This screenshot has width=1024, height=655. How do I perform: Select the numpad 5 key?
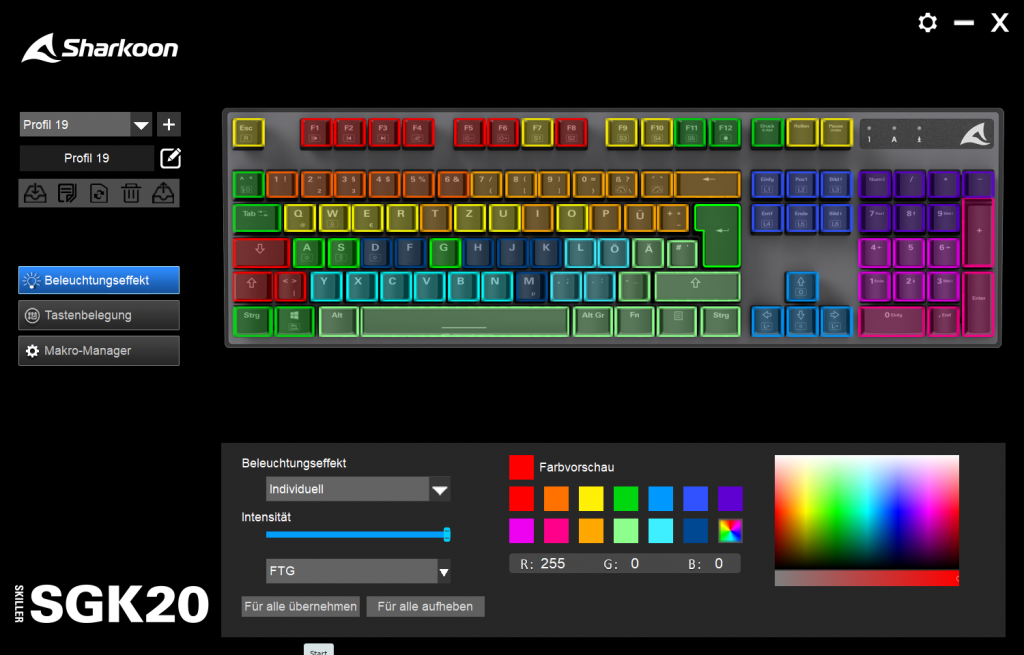pos(910,253)
